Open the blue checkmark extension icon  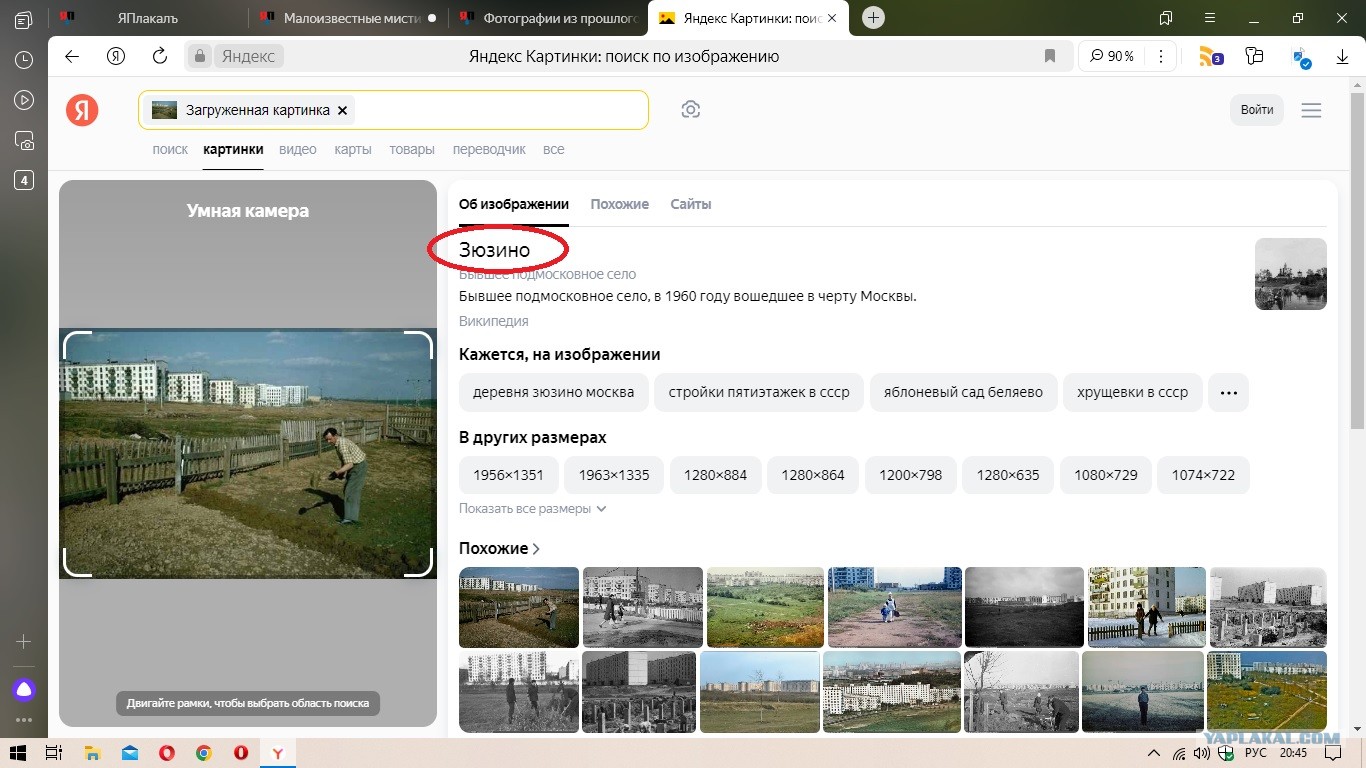pyautogui.click(x=1301, y=56)
